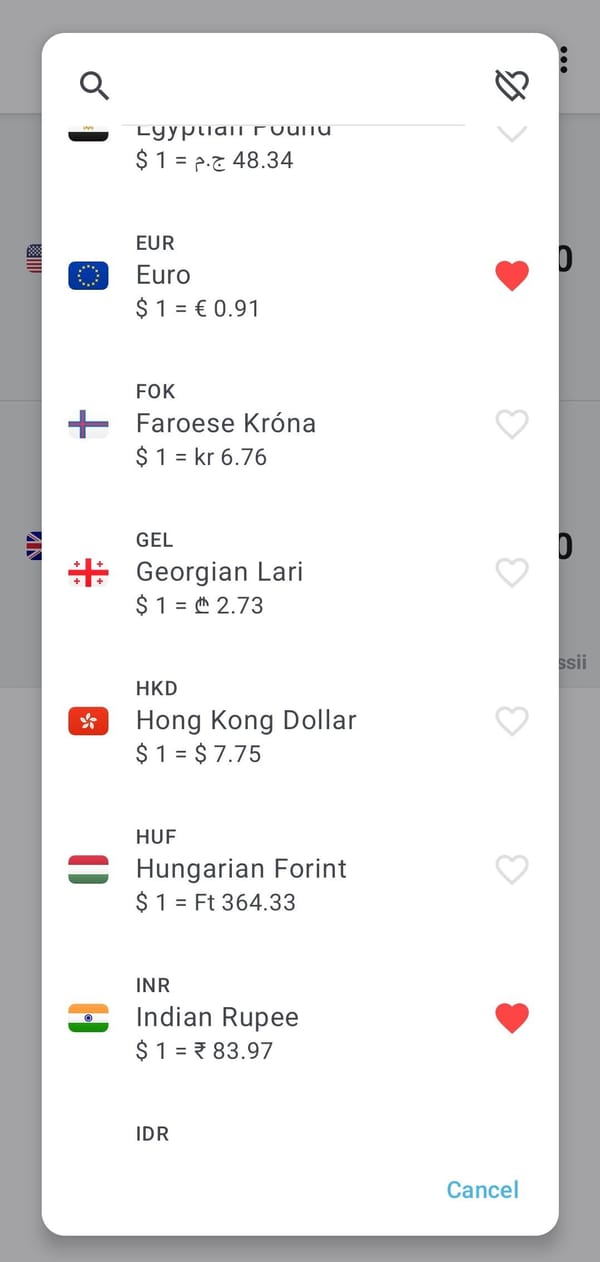Click the Hungarian flag icon

tap(87, 868)
